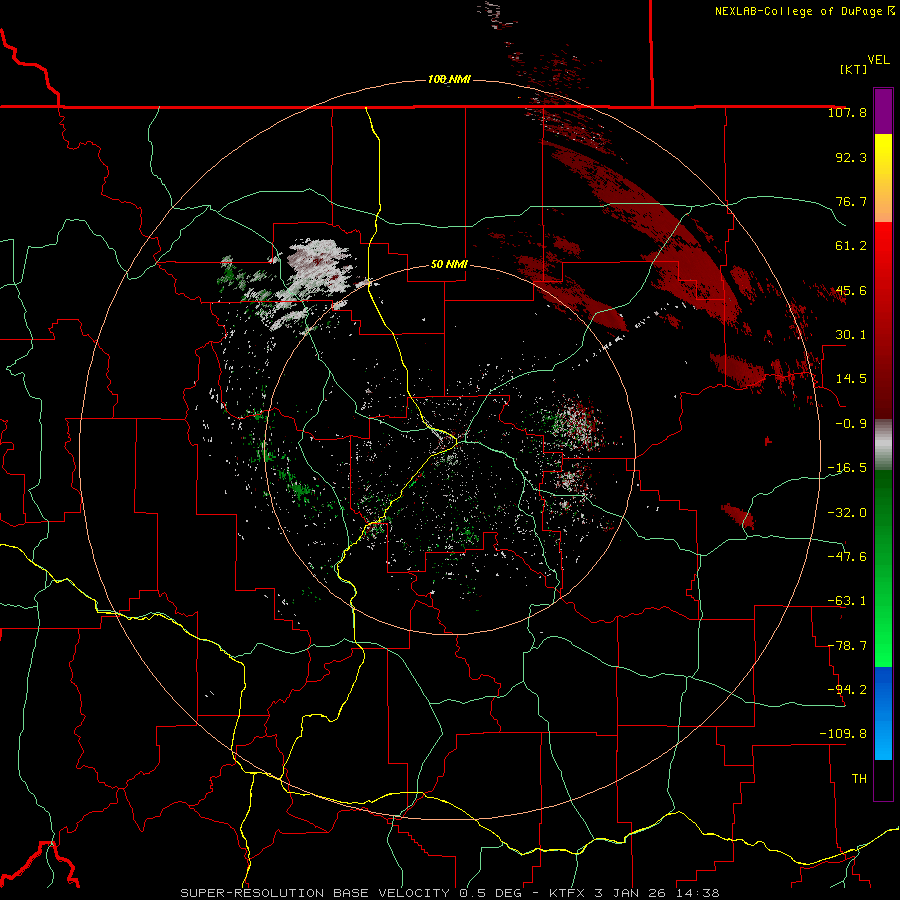Click the [KT] units label
This screenshot has width=900, height=900.
[854, 69]
